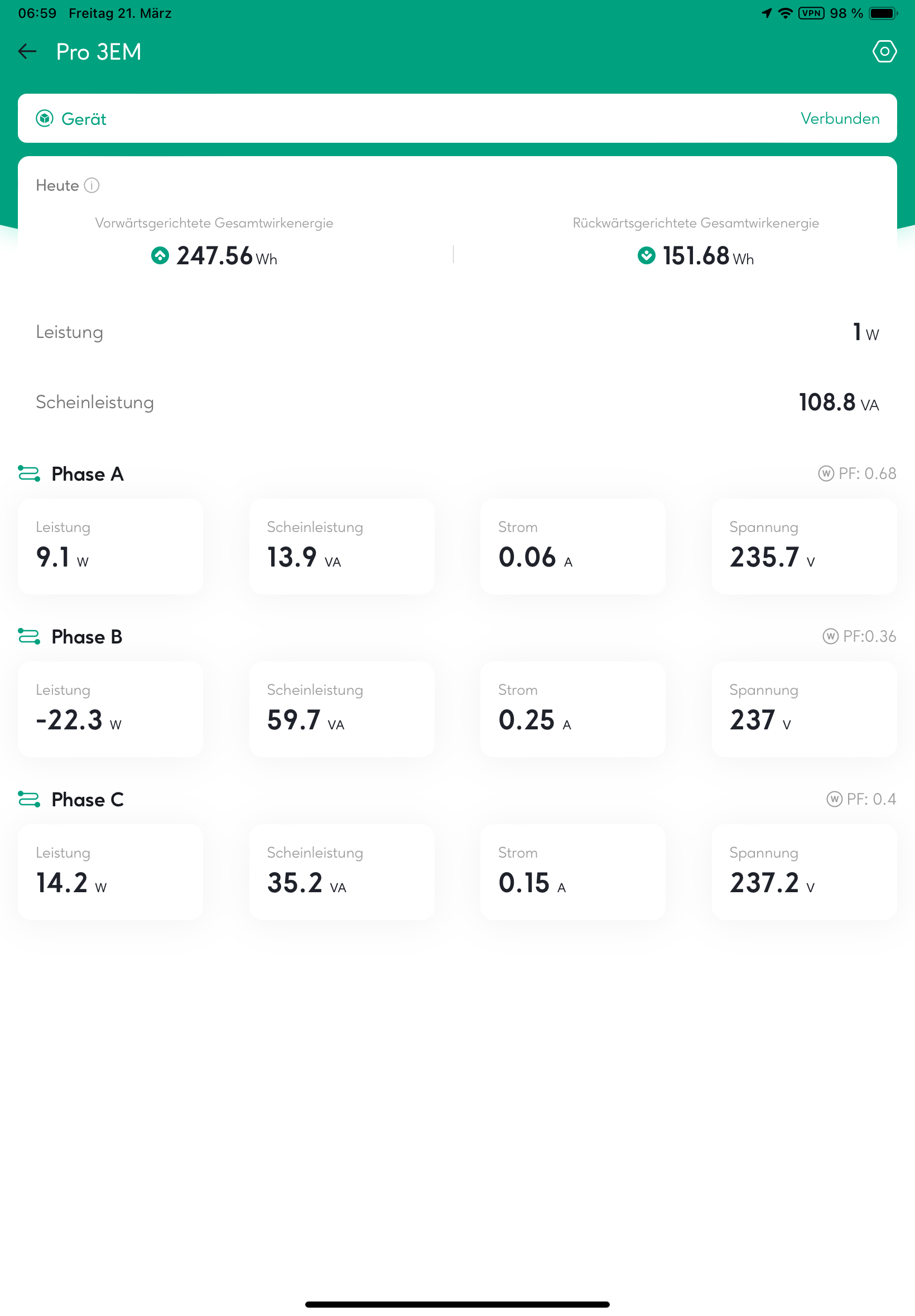
Task: Tap total Scheinleistung 108.8 VA value
Action: pos(839,402)
